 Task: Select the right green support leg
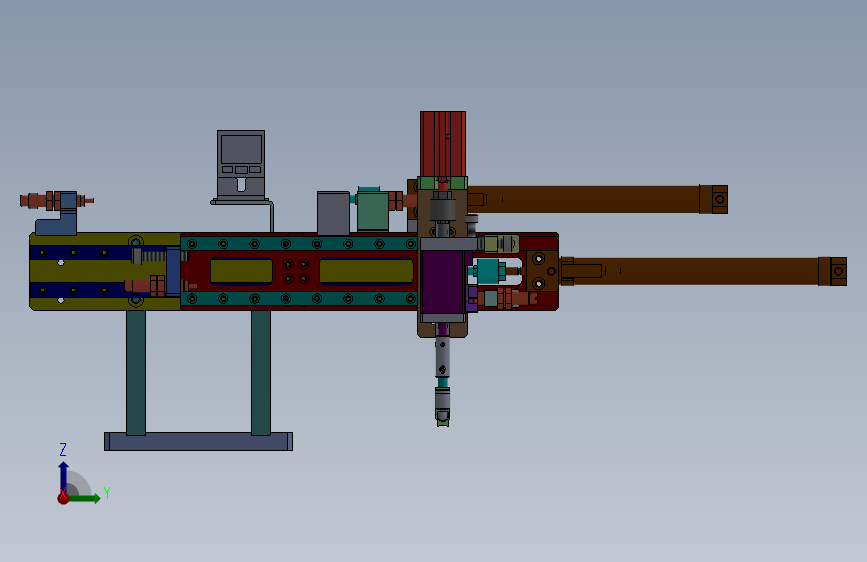coord(261,373)
